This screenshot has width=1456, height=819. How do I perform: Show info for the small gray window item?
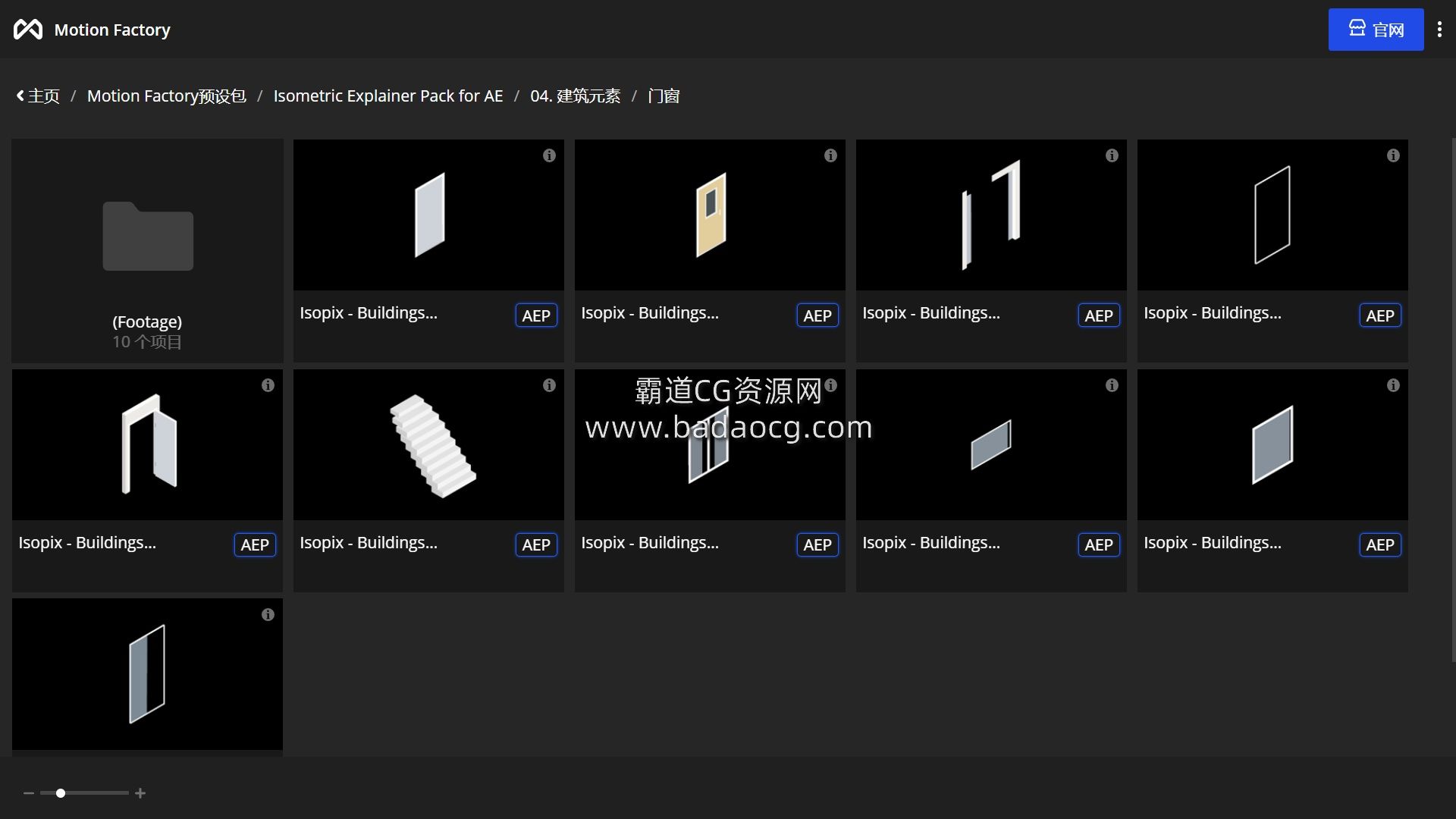coord(1112,385)
